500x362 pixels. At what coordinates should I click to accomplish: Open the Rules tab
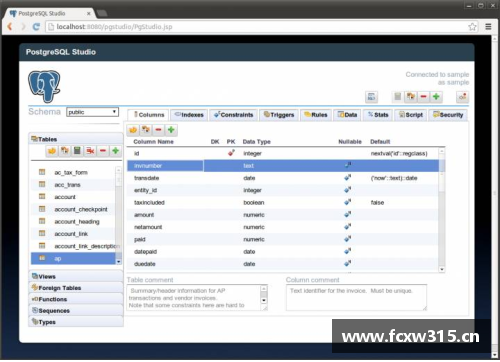316,115
